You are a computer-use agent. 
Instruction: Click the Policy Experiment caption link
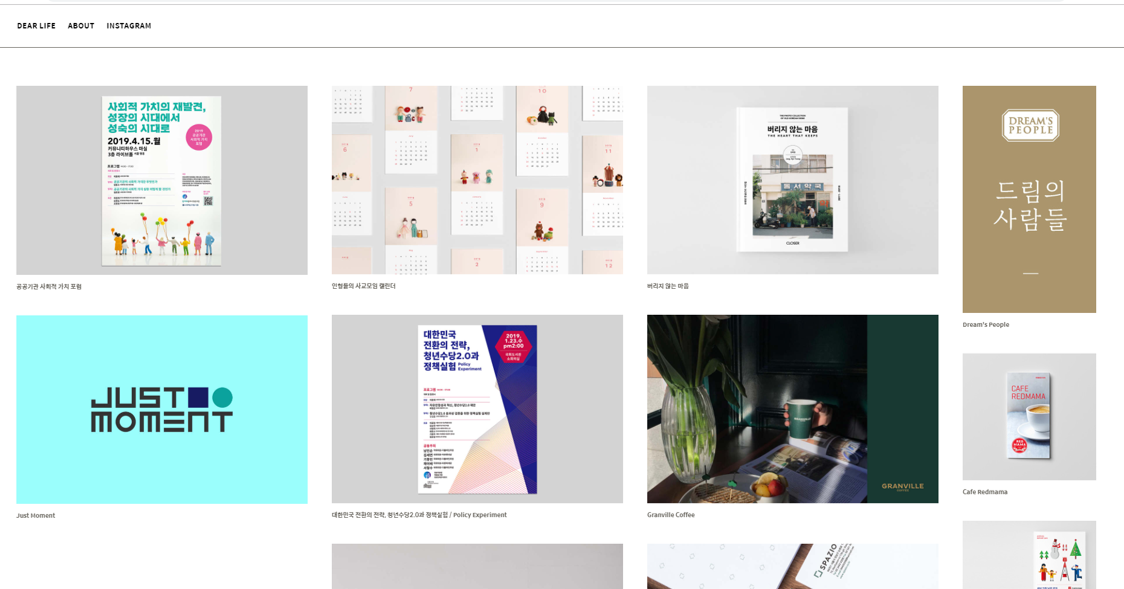[x=419, y=514]
